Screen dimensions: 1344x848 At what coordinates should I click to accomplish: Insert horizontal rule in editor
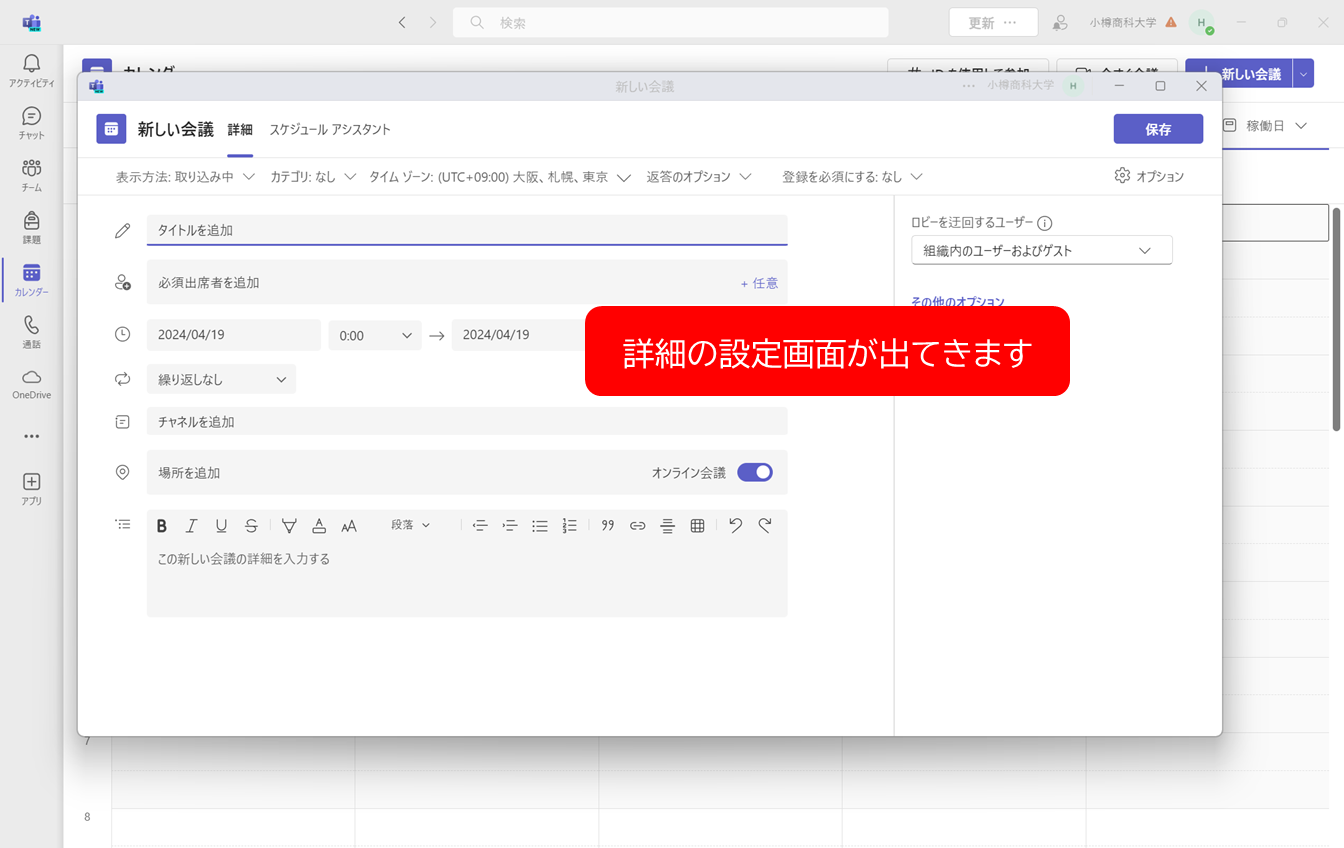668,526
